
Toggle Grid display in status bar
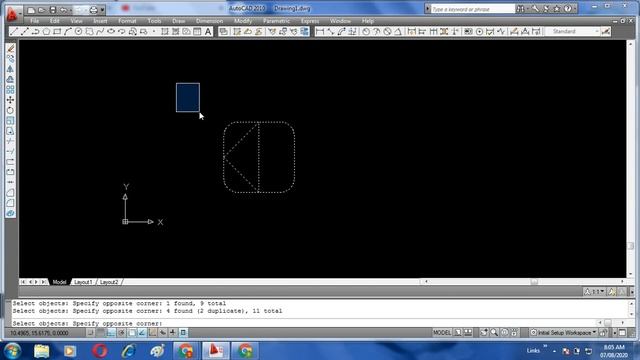[100, 333]
